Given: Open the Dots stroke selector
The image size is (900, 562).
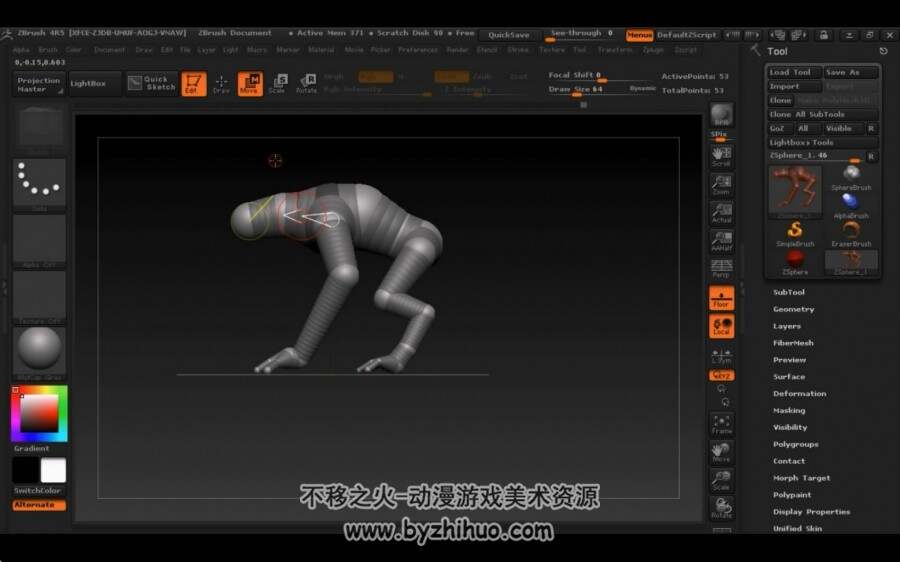Looking at the screenshot, I should pos(39,184).
